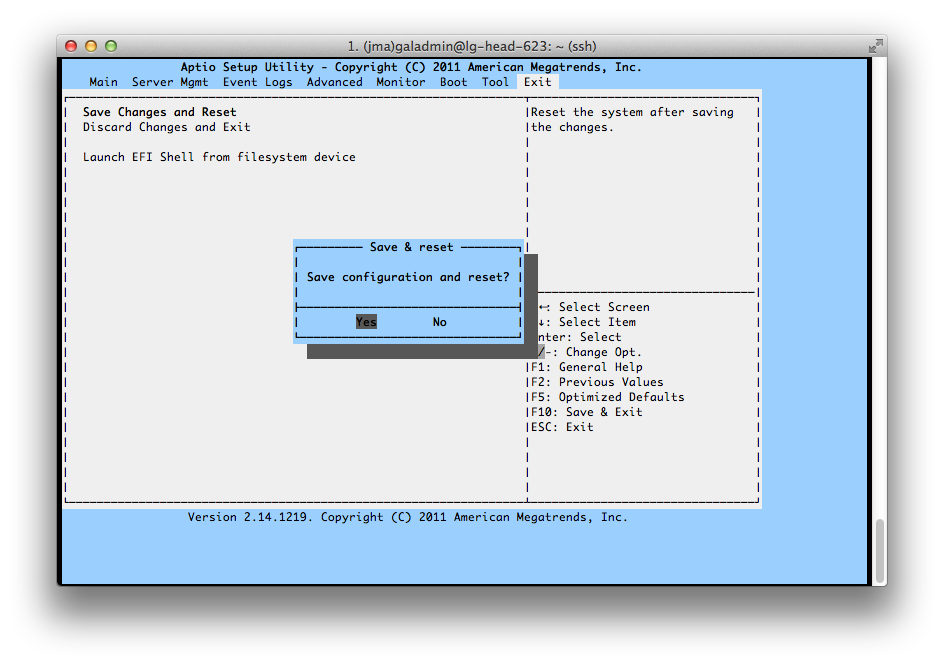Screen dimensions: 944x665
Task: Click the 'Save configuration and reset?' message
Action: tap(408, 277)
